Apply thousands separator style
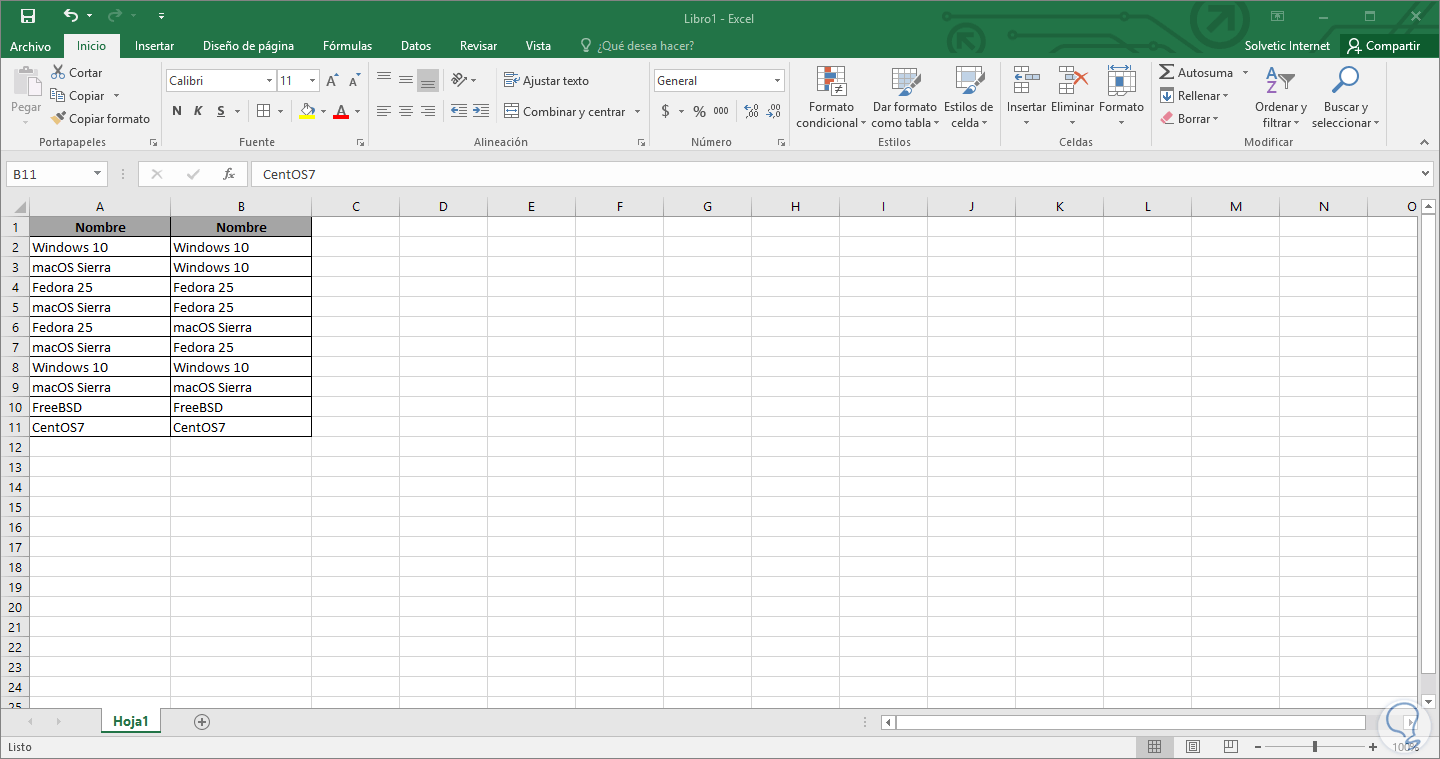This screenshot has width=1440, height=759. pyautogui.click(x=722, y=111)
